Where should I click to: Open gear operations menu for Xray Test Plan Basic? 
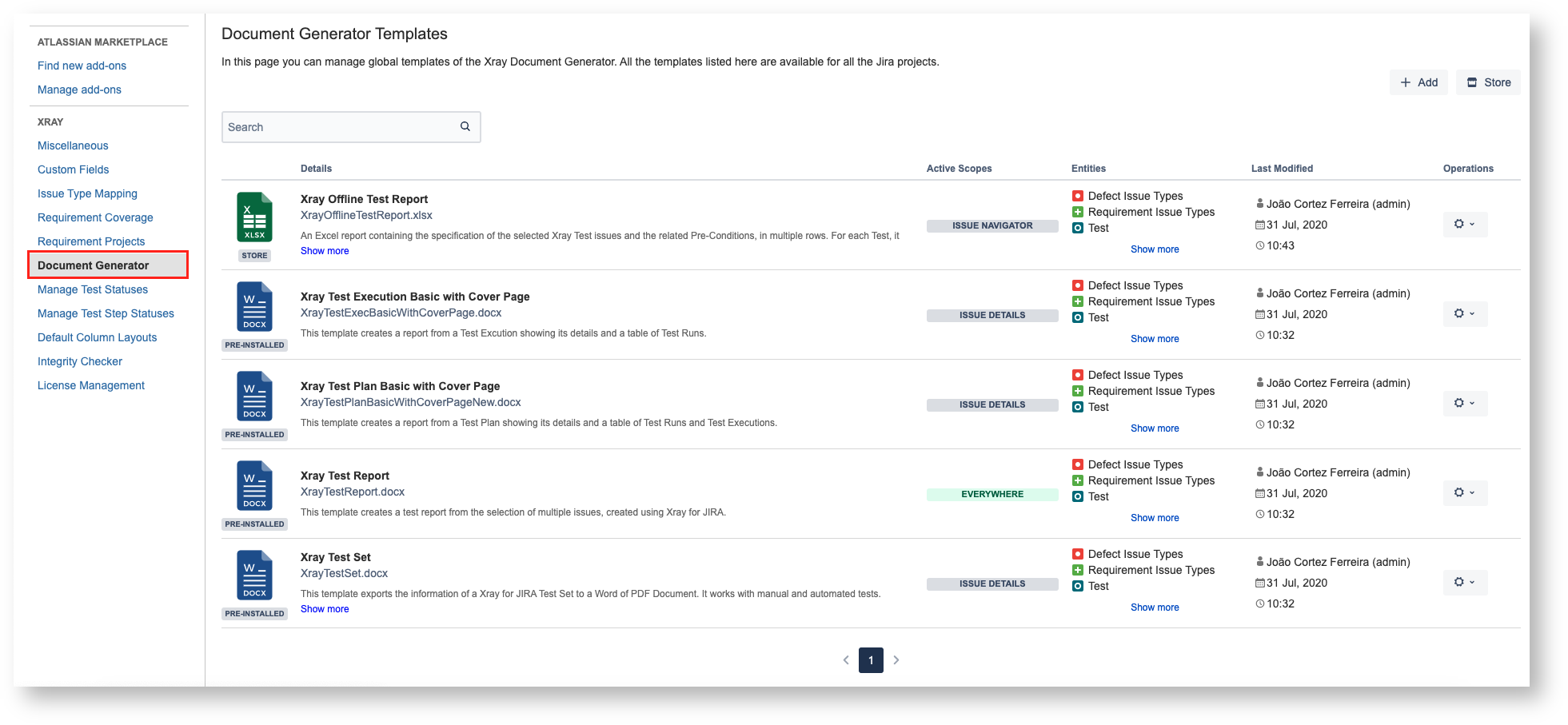(x=1465, y=404)
